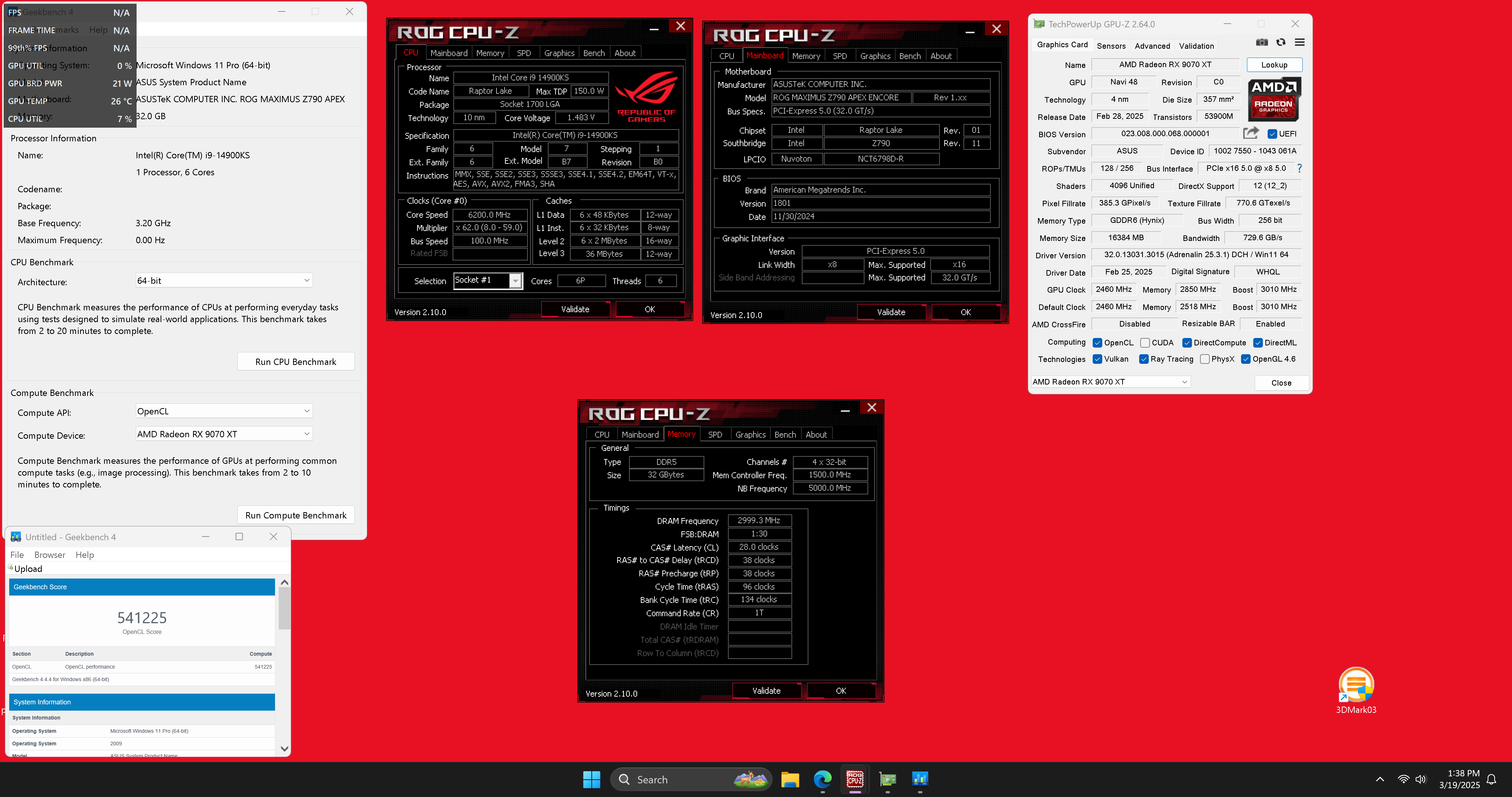1512x797 pixels.
Task: Show hidden tray icons chevron
Action: coord(1380,779)
